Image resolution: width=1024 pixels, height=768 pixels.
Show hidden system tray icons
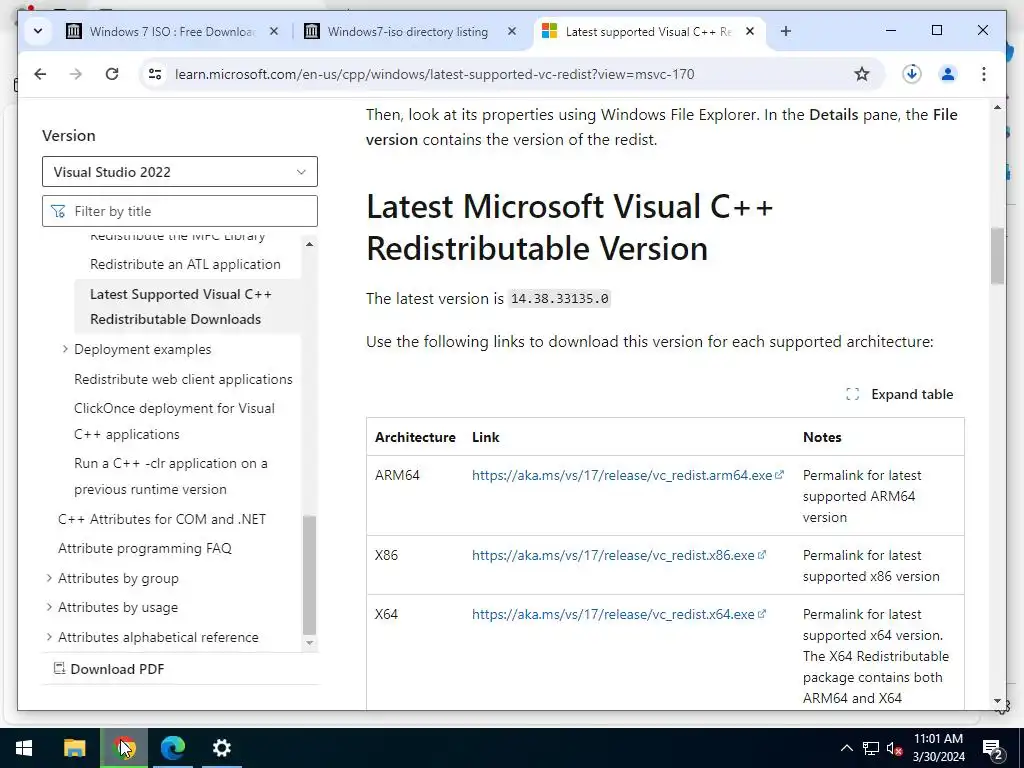[x=846, y=748]
